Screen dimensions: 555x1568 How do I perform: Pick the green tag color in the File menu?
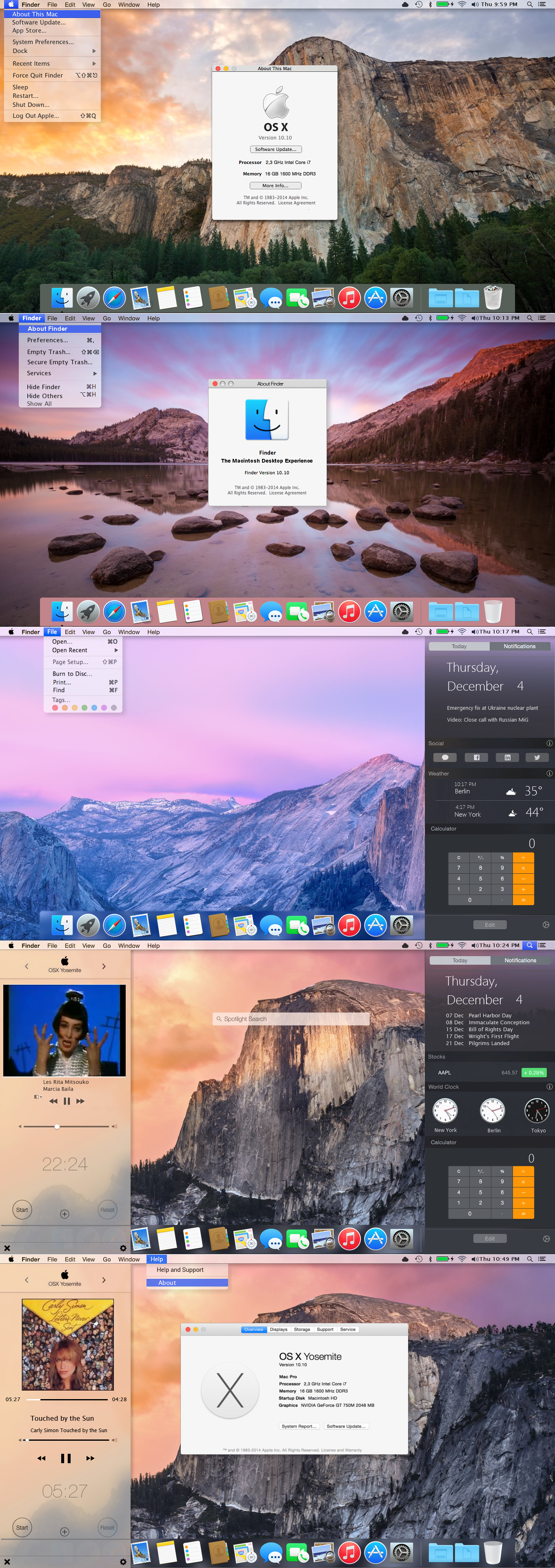[x=85, y=707]
